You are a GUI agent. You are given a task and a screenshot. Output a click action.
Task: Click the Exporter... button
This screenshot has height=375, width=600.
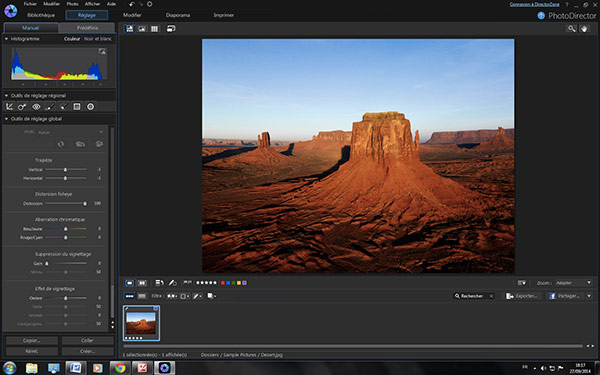(522, 296)
